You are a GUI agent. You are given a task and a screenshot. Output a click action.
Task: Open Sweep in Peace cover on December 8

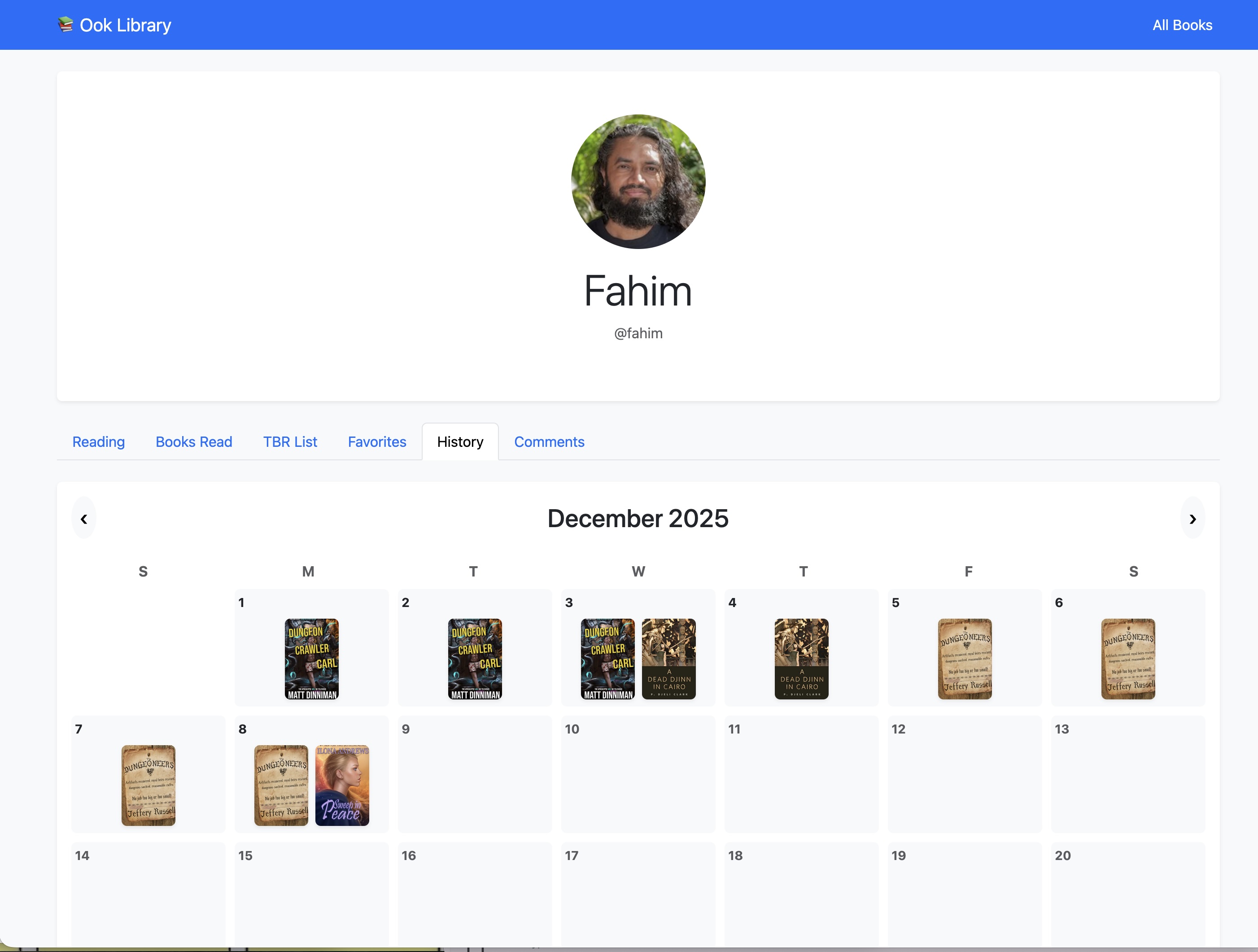click(x=342, y=785)
